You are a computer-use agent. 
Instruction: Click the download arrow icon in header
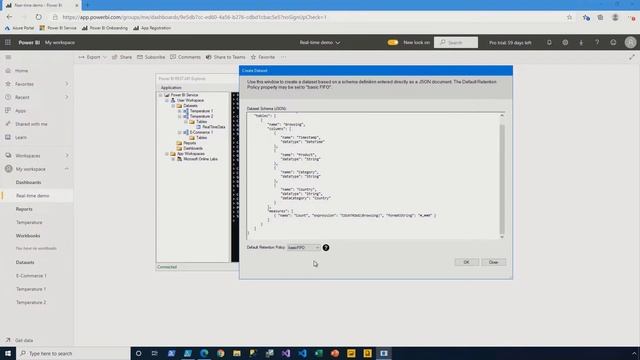pos(581,42)
